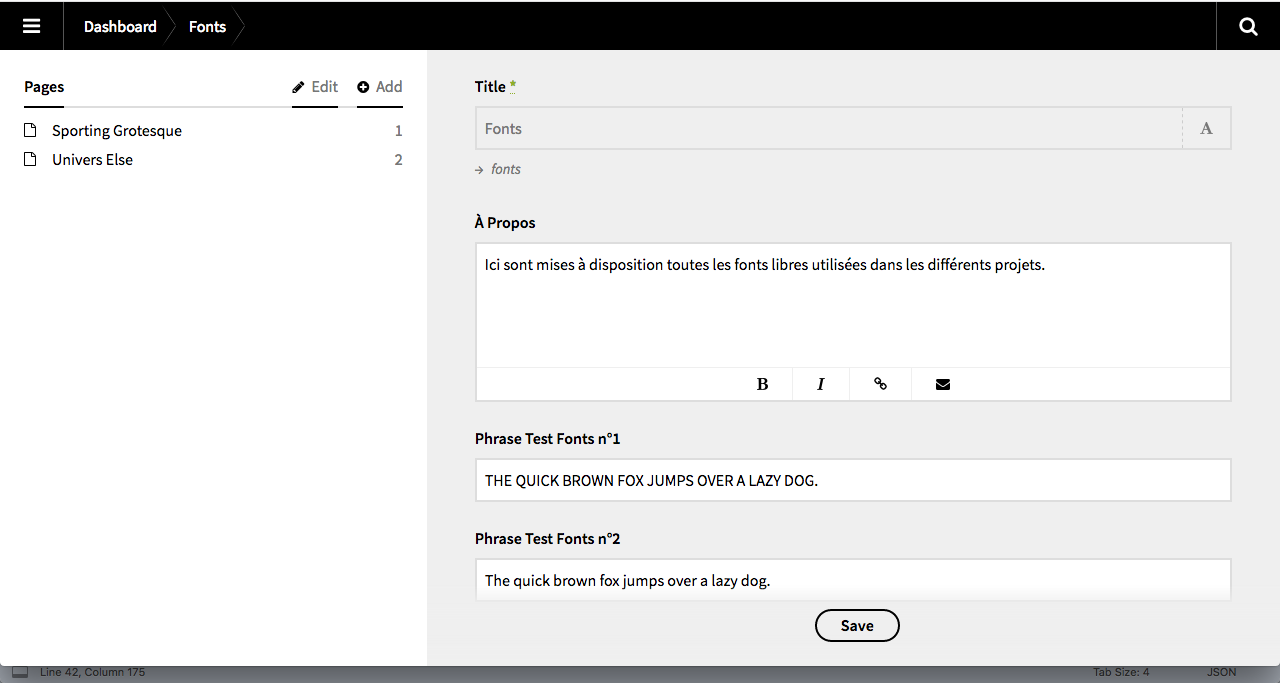The width and height of the screenshot is (1280, 683).
Task: Open the Sporting Grotesque page
Action: tap(117, 131)
